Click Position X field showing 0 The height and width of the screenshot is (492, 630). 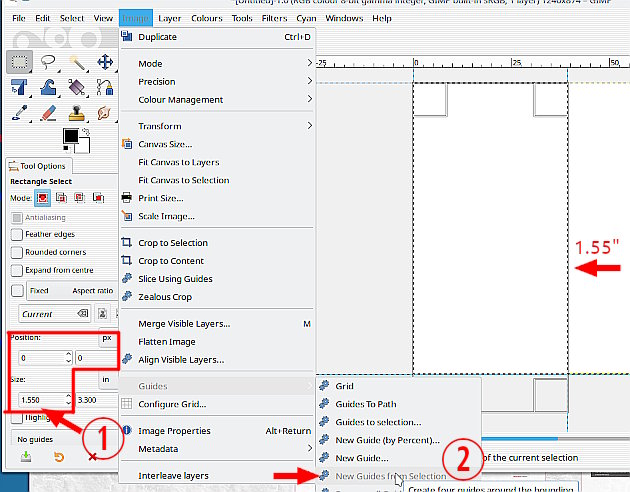tap(41, 358)
